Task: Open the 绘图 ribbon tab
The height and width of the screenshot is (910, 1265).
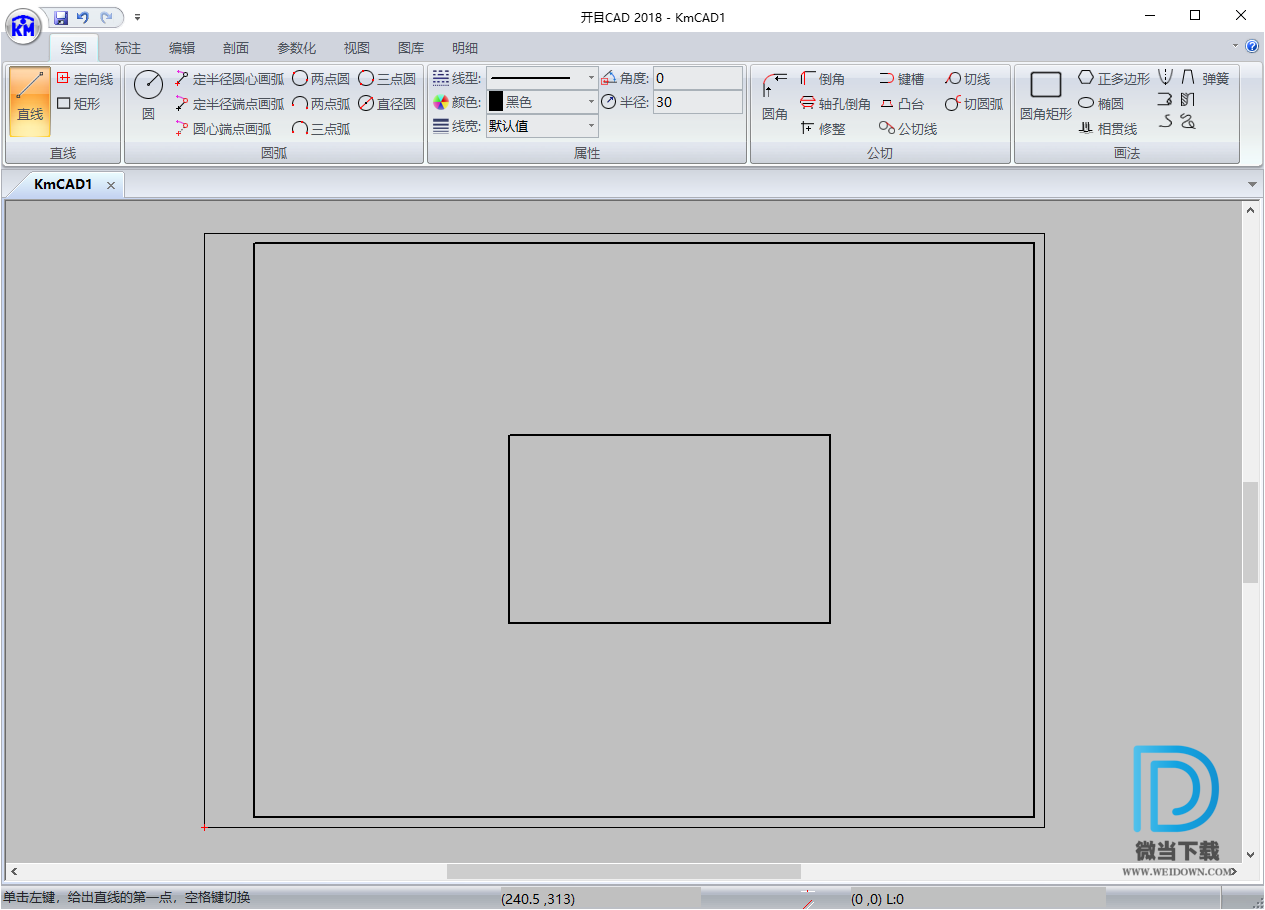Action: click(74, 48)
